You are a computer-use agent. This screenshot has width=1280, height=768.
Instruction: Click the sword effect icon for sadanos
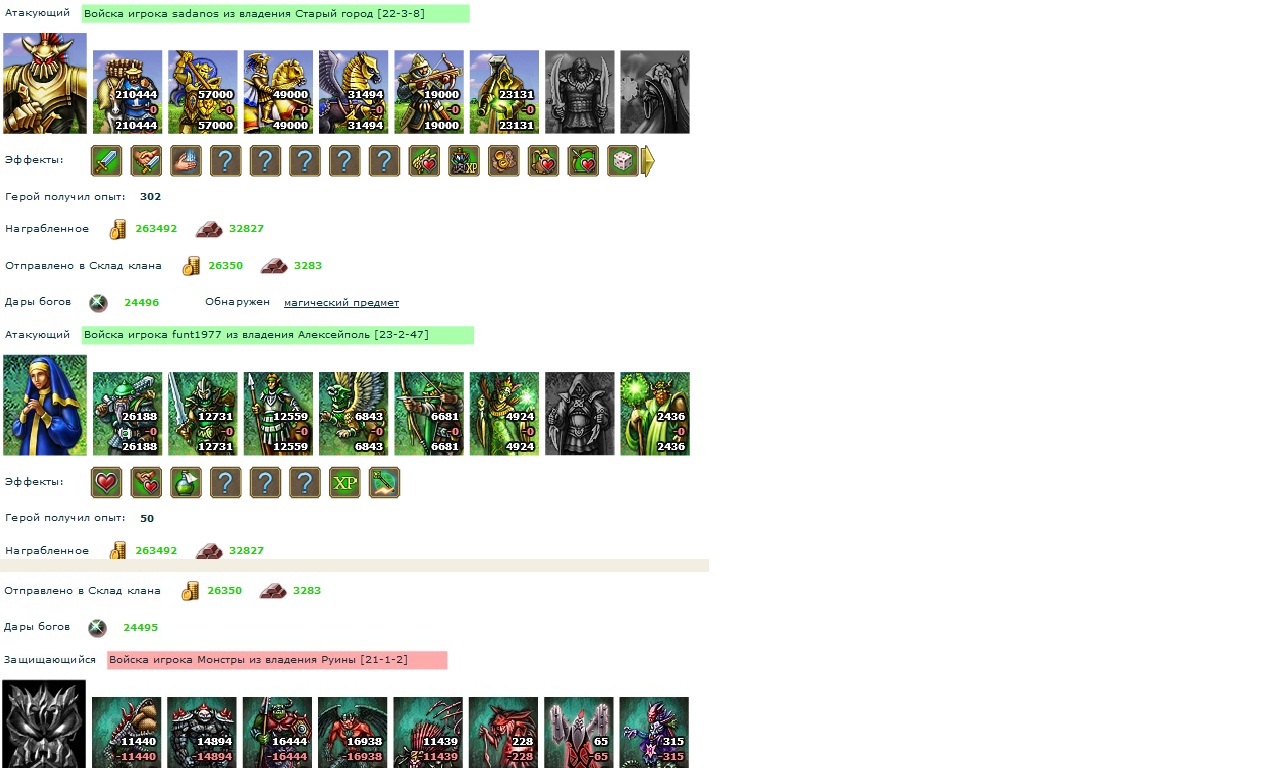(106, 161)
